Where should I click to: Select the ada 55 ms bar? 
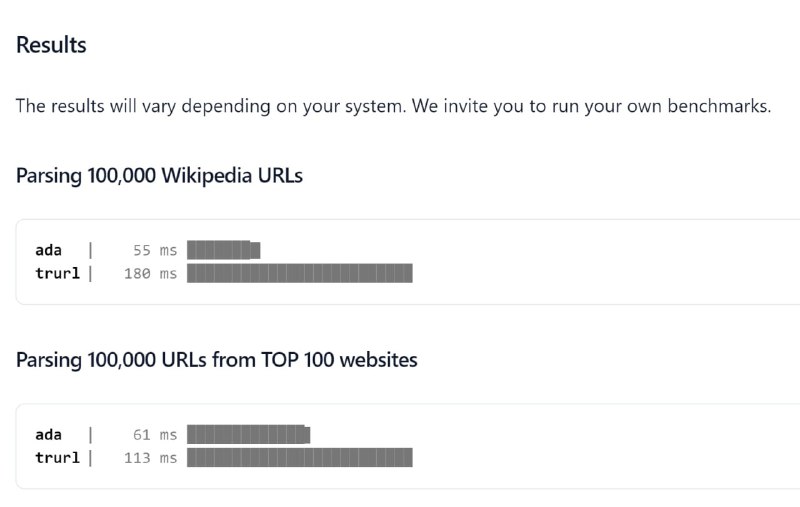pos(223,250)
